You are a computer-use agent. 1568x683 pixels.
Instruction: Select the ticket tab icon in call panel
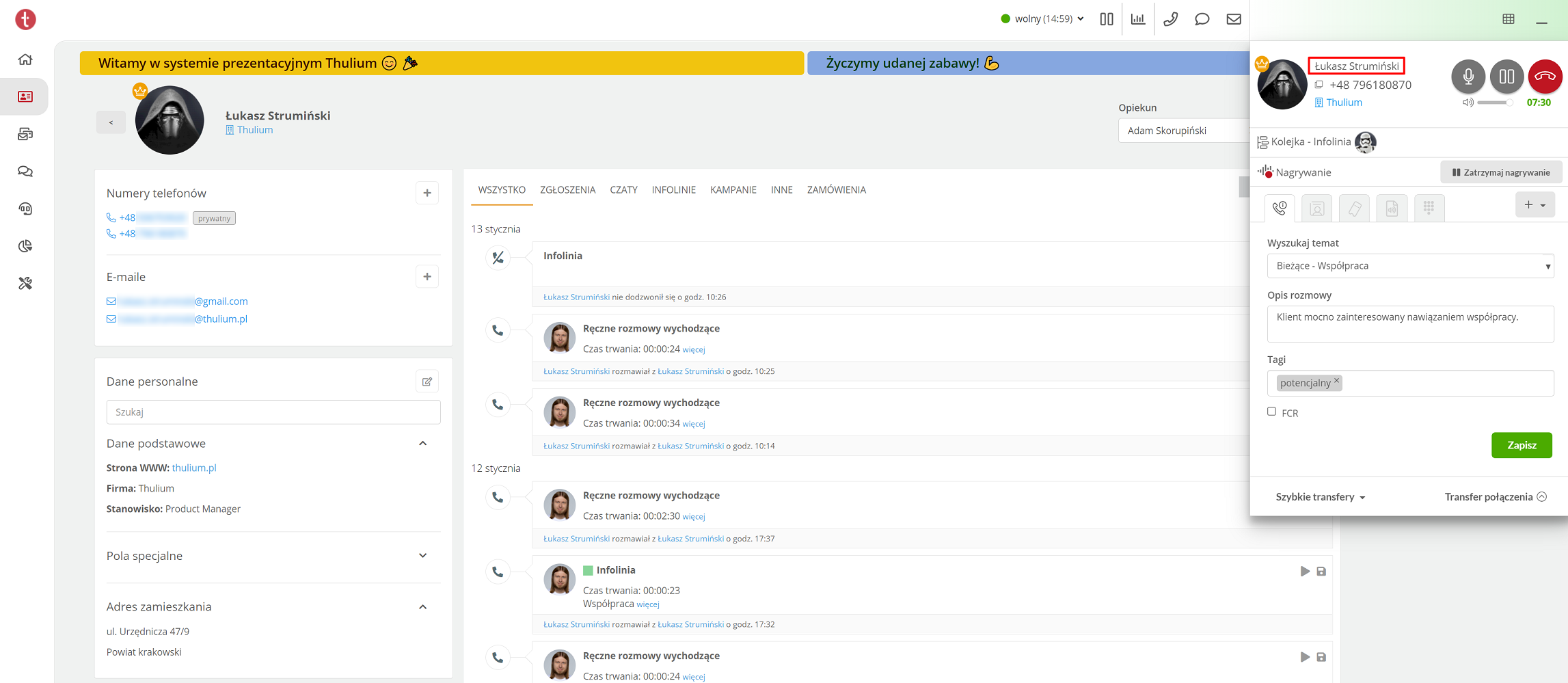pyautogui.click(x=1355, y=208)
